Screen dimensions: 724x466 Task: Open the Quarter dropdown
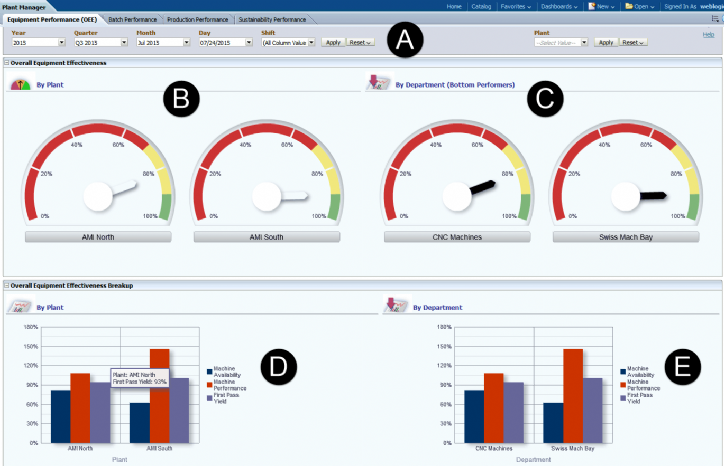[x=125, y=43]
